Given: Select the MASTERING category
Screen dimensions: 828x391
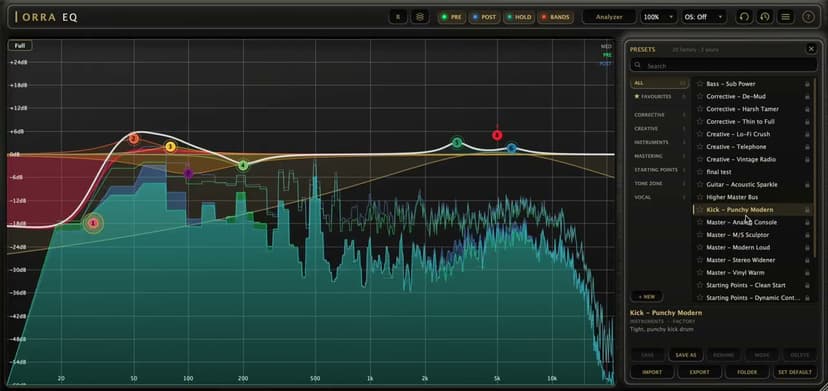Looking at the screenshot, I should tap(660, 156).
